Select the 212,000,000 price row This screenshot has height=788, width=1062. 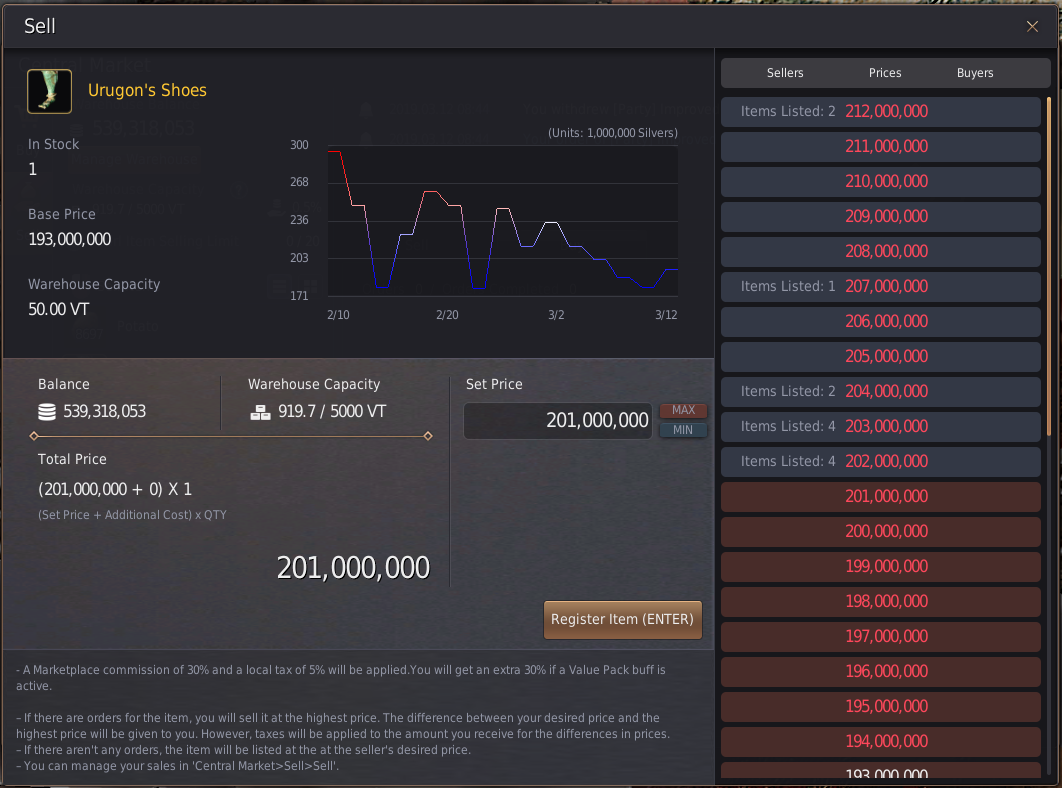pos(880,112)
